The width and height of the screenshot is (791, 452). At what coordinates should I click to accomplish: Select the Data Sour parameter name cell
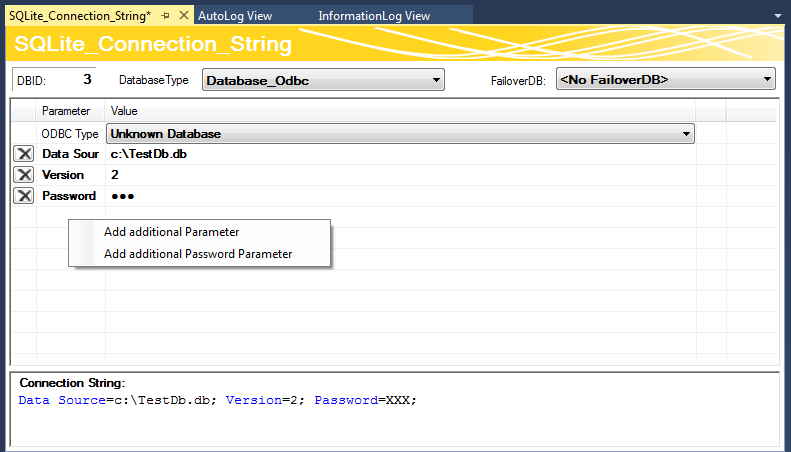71,154
